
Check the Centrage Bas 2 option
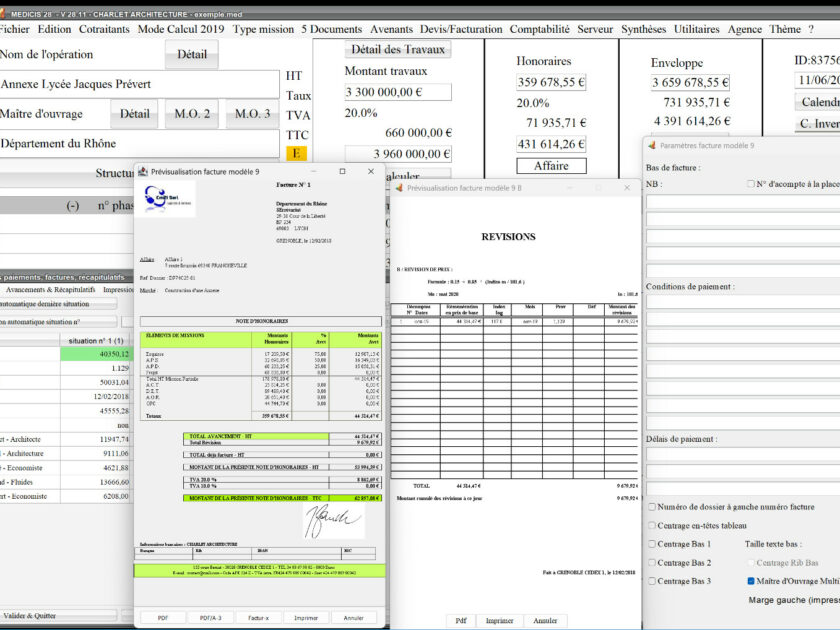click(x=652, y=562)
